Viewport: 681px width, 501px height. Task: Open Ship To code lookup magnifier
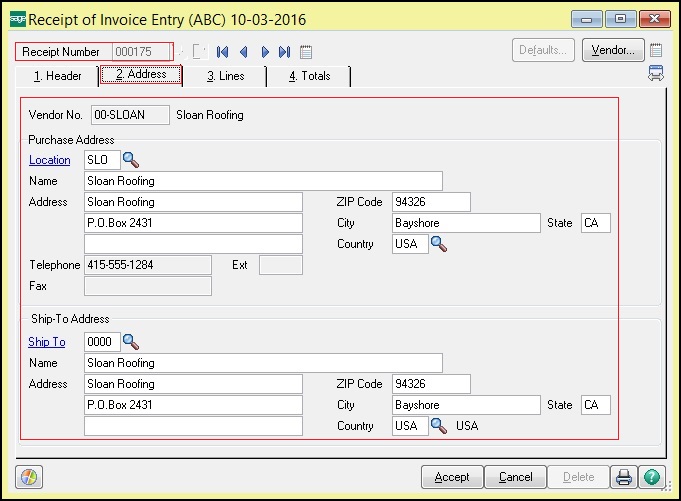pos(132,342)
